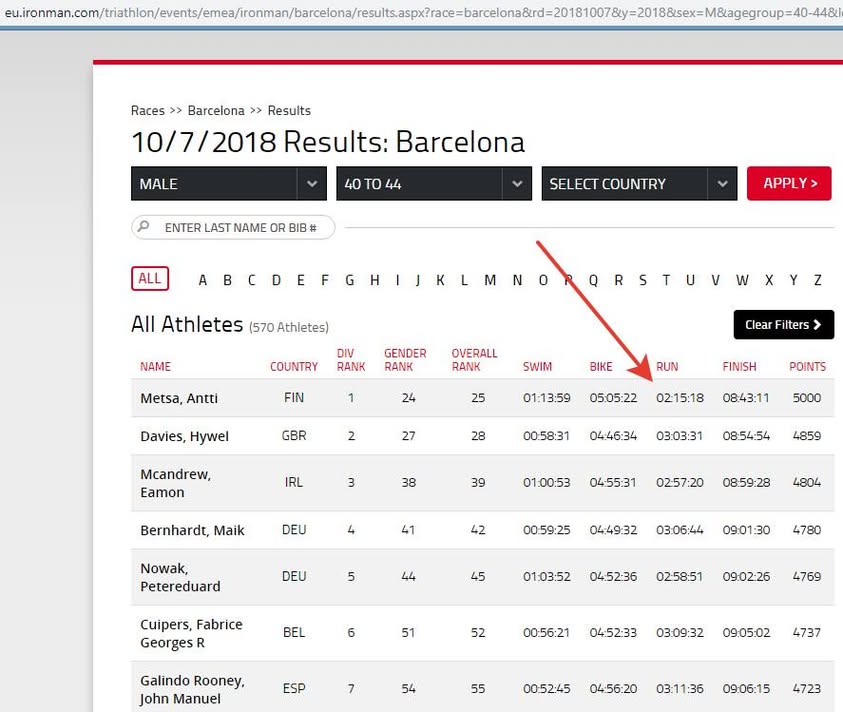Screen dimensions: 843x712
Task: Open the SELECT COUNTRY dropdown
Action: tap(639, 184)
